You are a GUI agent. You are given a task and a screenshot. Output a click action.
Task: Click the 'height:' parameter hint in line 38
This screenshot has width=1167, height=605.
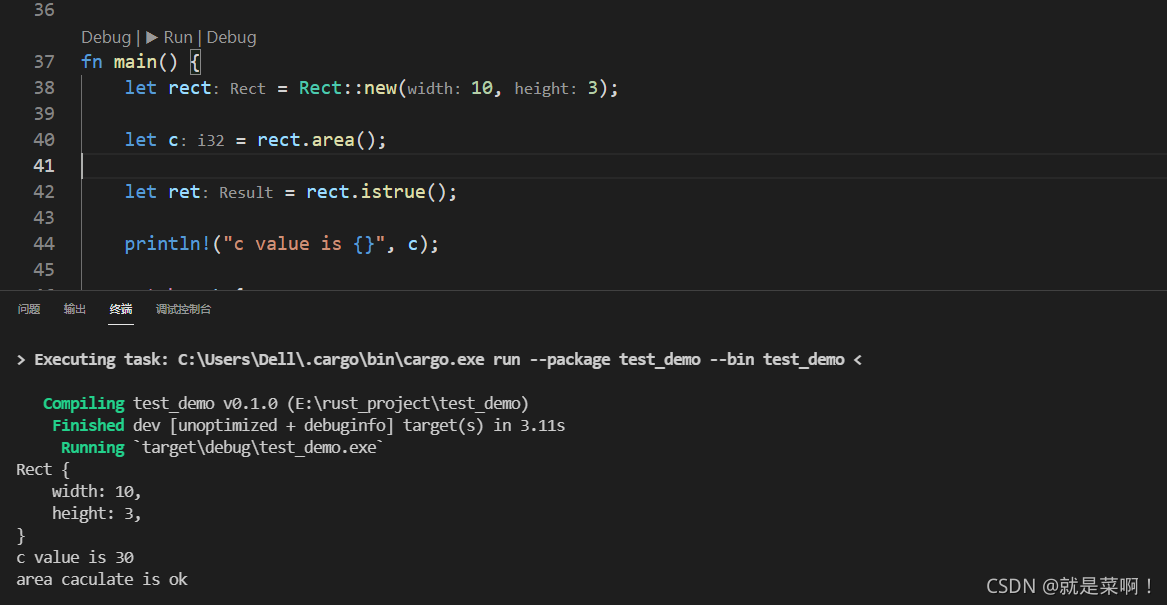[x=546, y=89]
